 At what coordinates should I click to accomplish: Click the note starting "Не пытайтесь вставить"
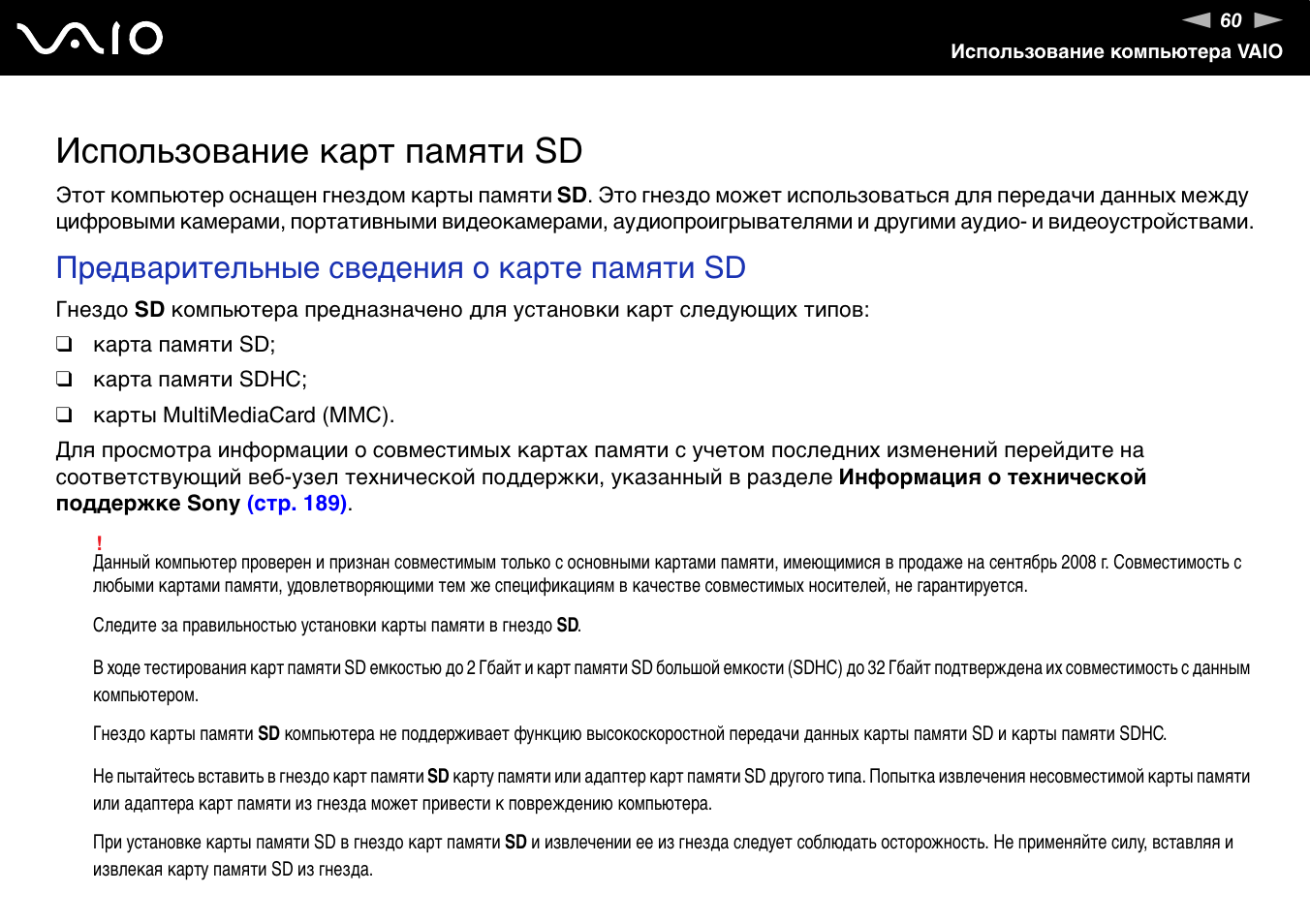(671, 789)
